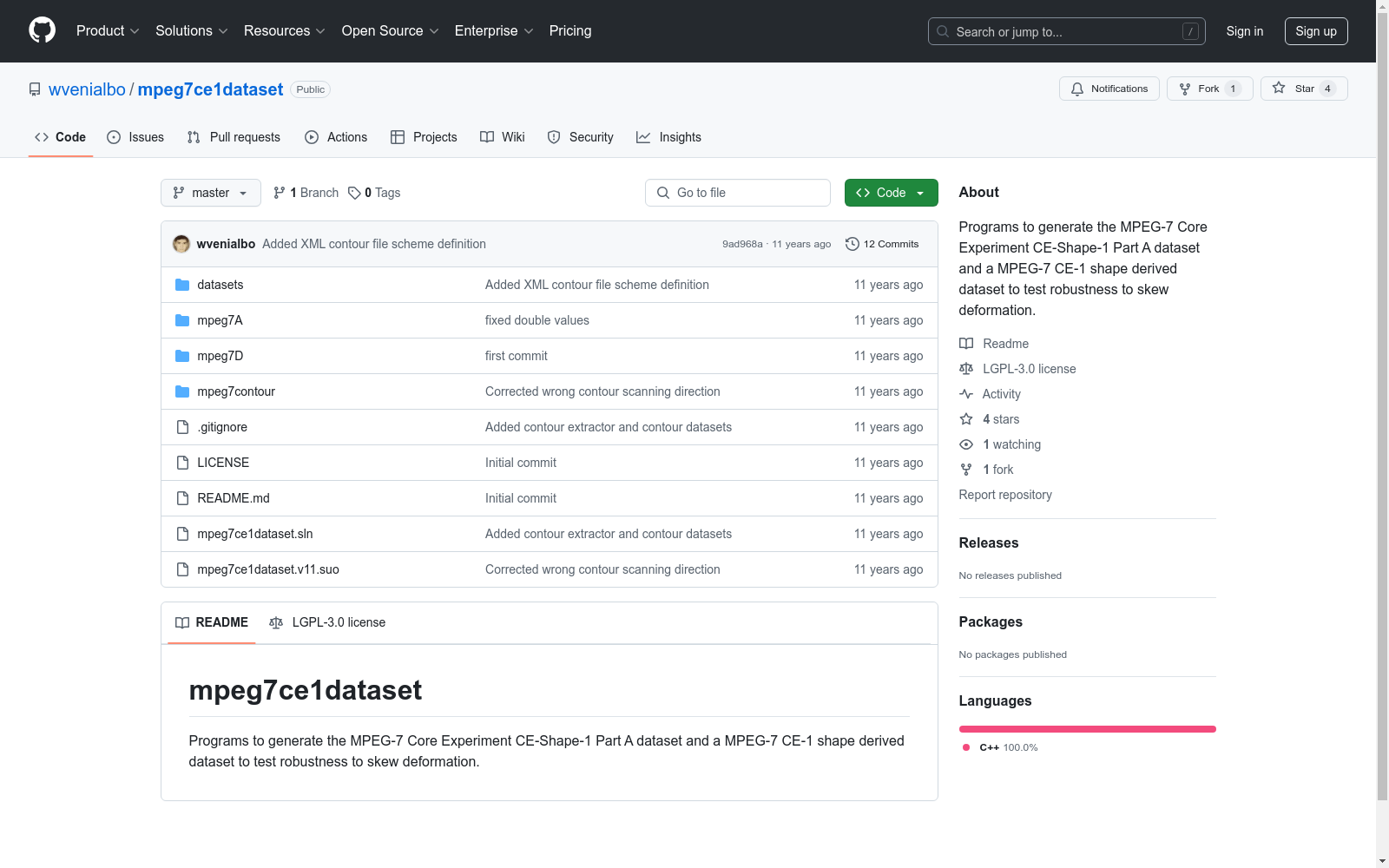
Task: Click the Sign up button
Action: 1316,31
